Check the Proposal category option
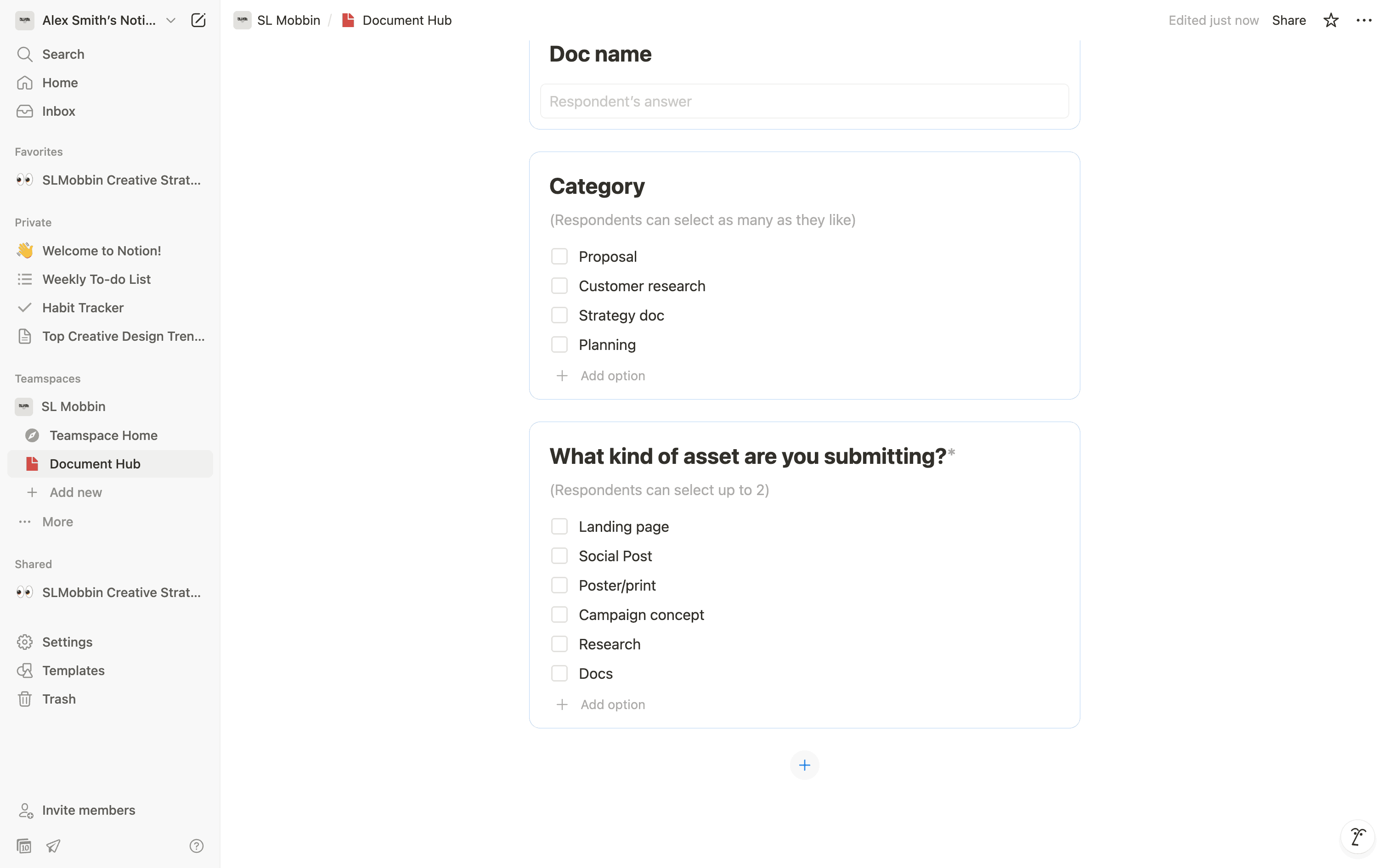Image resolution: width=1389 pixels, height=868 pixels. (x=559, y=257)
